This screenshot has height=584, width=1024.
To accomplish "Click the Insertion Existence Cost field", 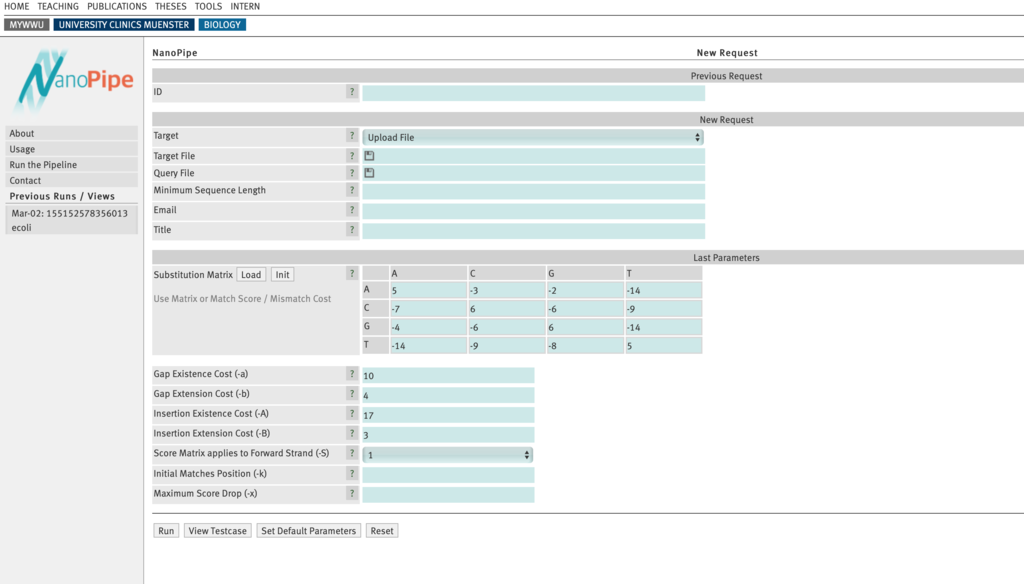I will [x=448, y=415].
